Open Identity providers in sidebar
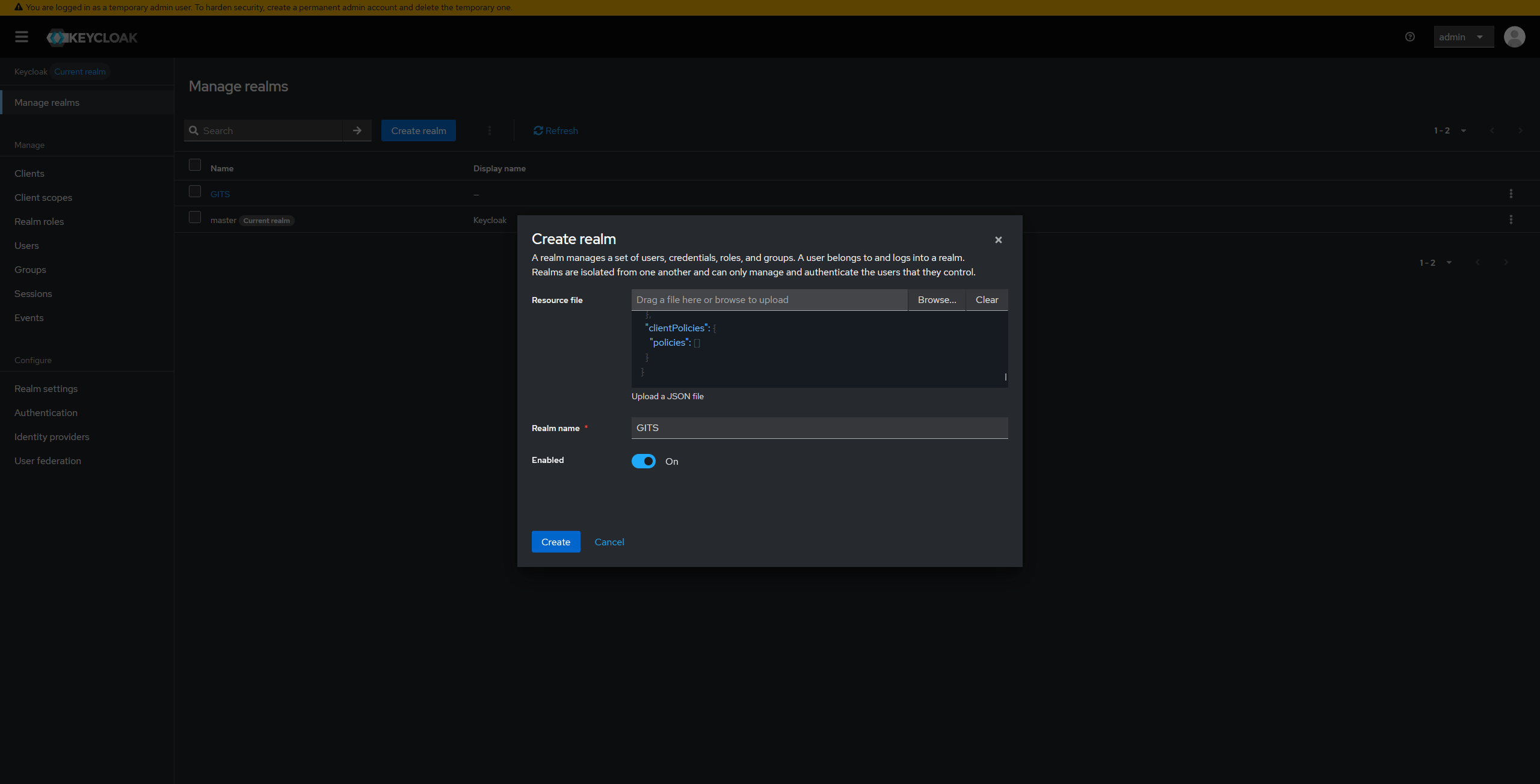The width and height of the screenshot is (1540, 784). [x=87, y=436]
